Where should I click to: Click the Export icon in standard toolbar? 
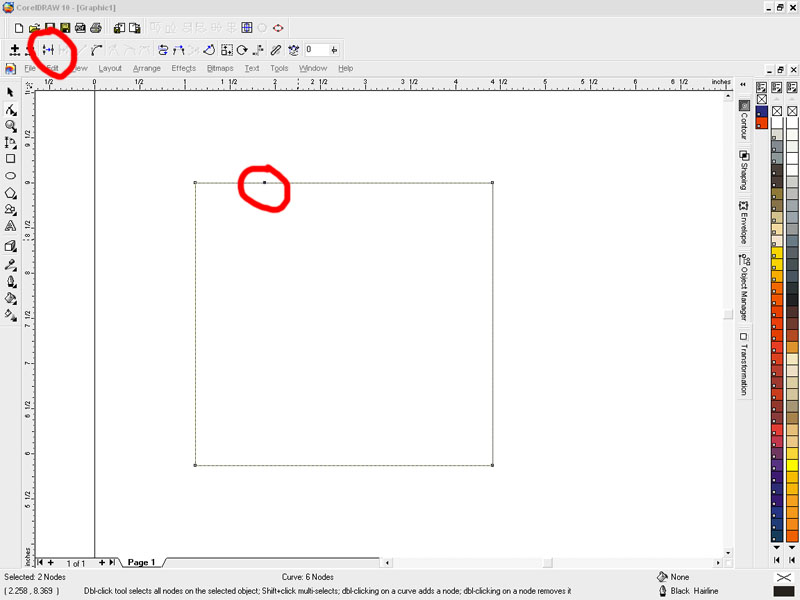[x=135, y=28]
